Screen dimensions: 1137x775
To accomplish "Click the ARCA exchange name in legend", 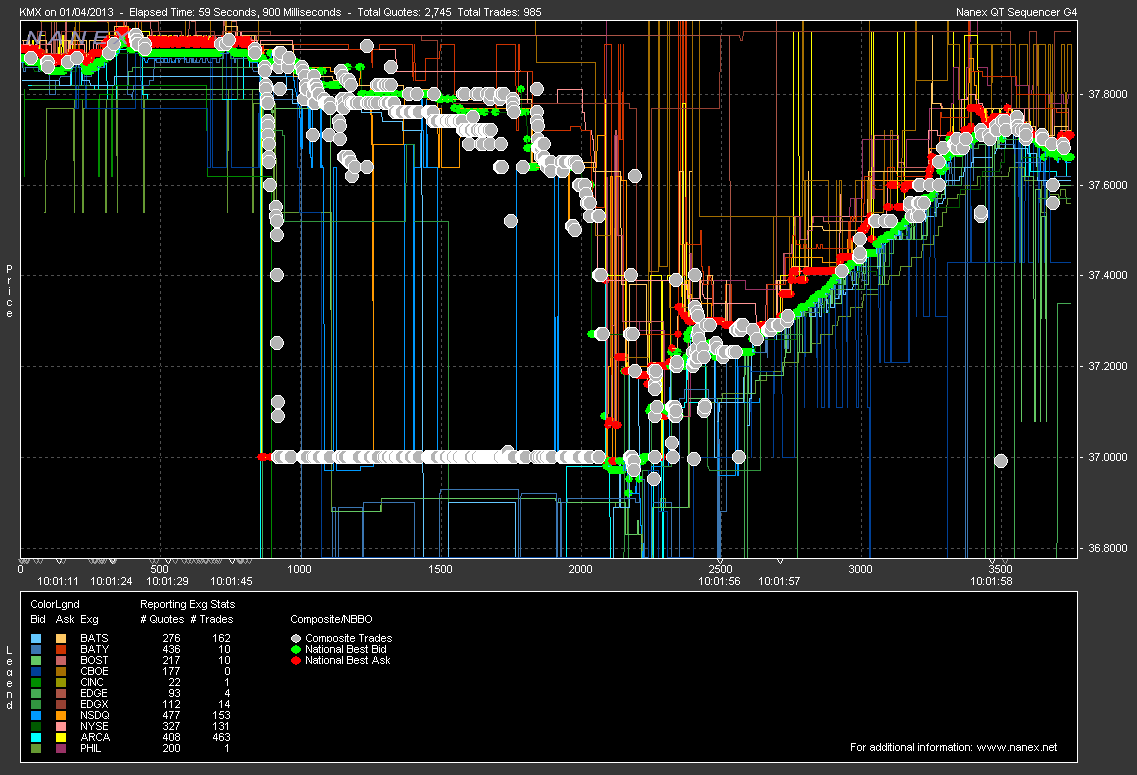I will 95,737.
